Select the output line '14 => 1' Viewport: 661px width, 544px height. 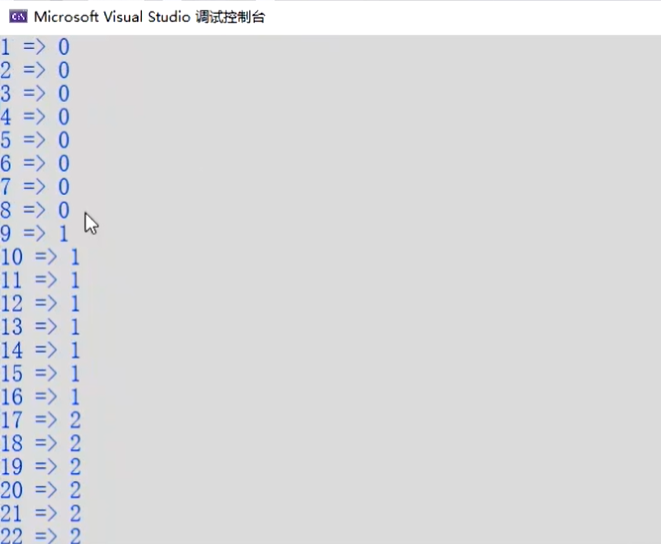click(x=40, y=350)
